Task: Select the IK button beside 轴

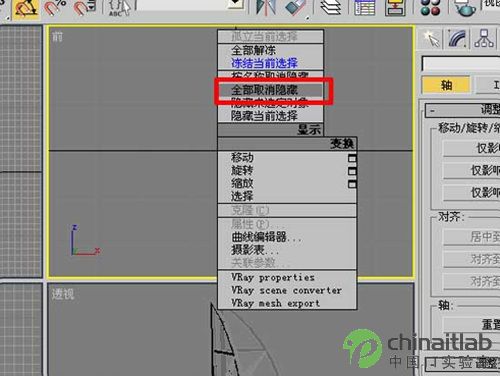Action: tap(488, 85)
